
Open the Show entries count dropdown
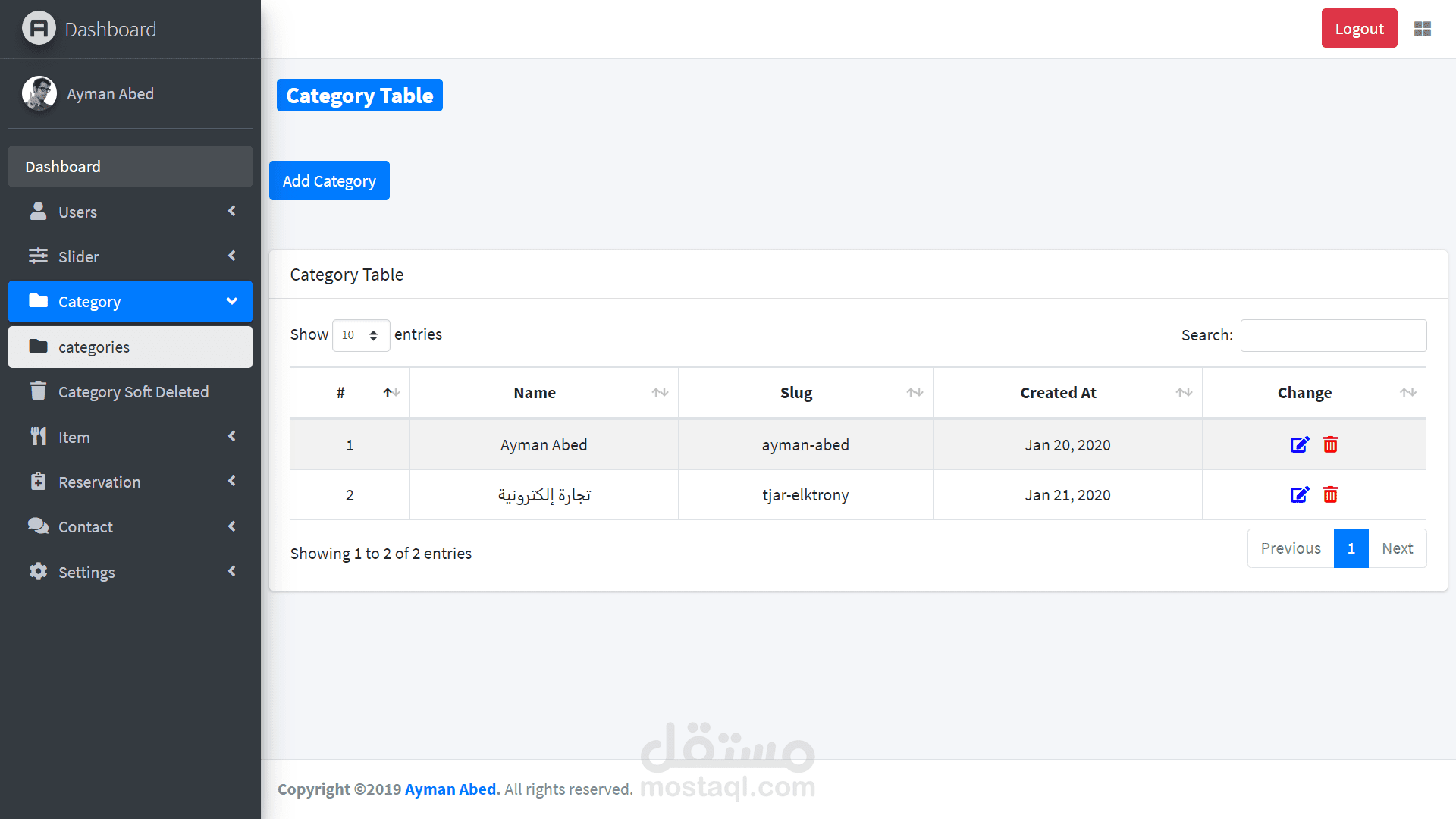click(x=361, y=335)
